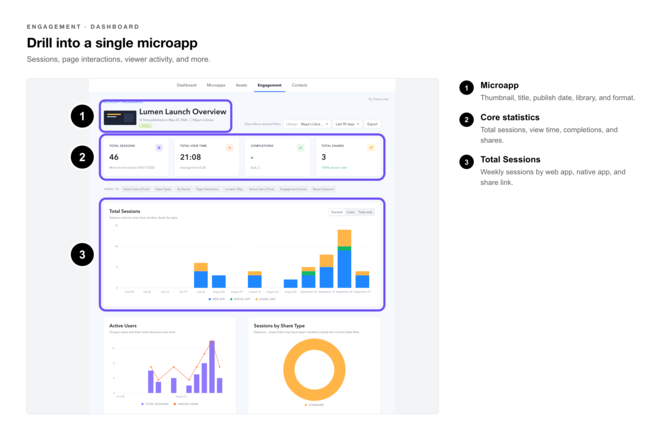
Task: Click the 100% session rate text
Action: 334,167
